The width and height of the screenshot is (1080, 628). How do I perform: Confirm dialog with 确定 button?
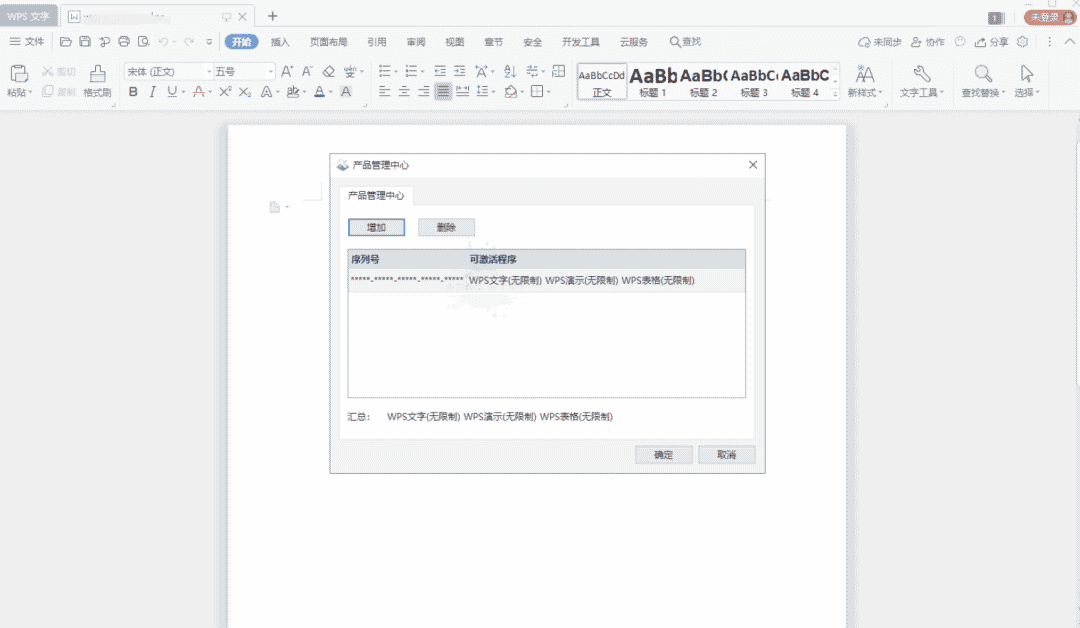(663, 454)
